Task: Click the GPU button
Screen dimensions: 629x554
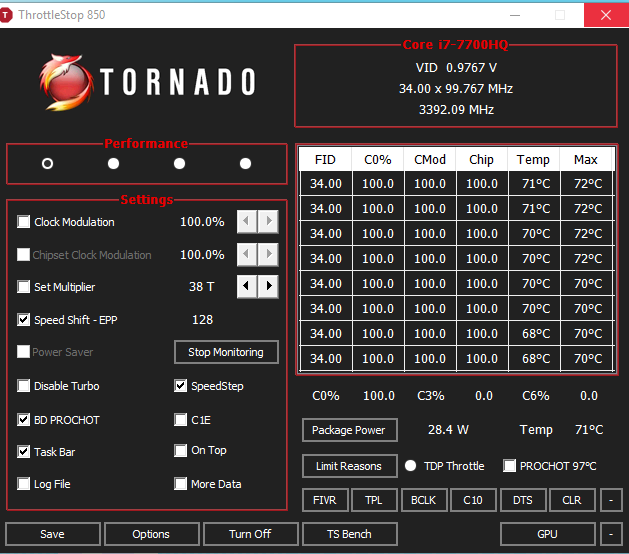Action: click(548, 534)
